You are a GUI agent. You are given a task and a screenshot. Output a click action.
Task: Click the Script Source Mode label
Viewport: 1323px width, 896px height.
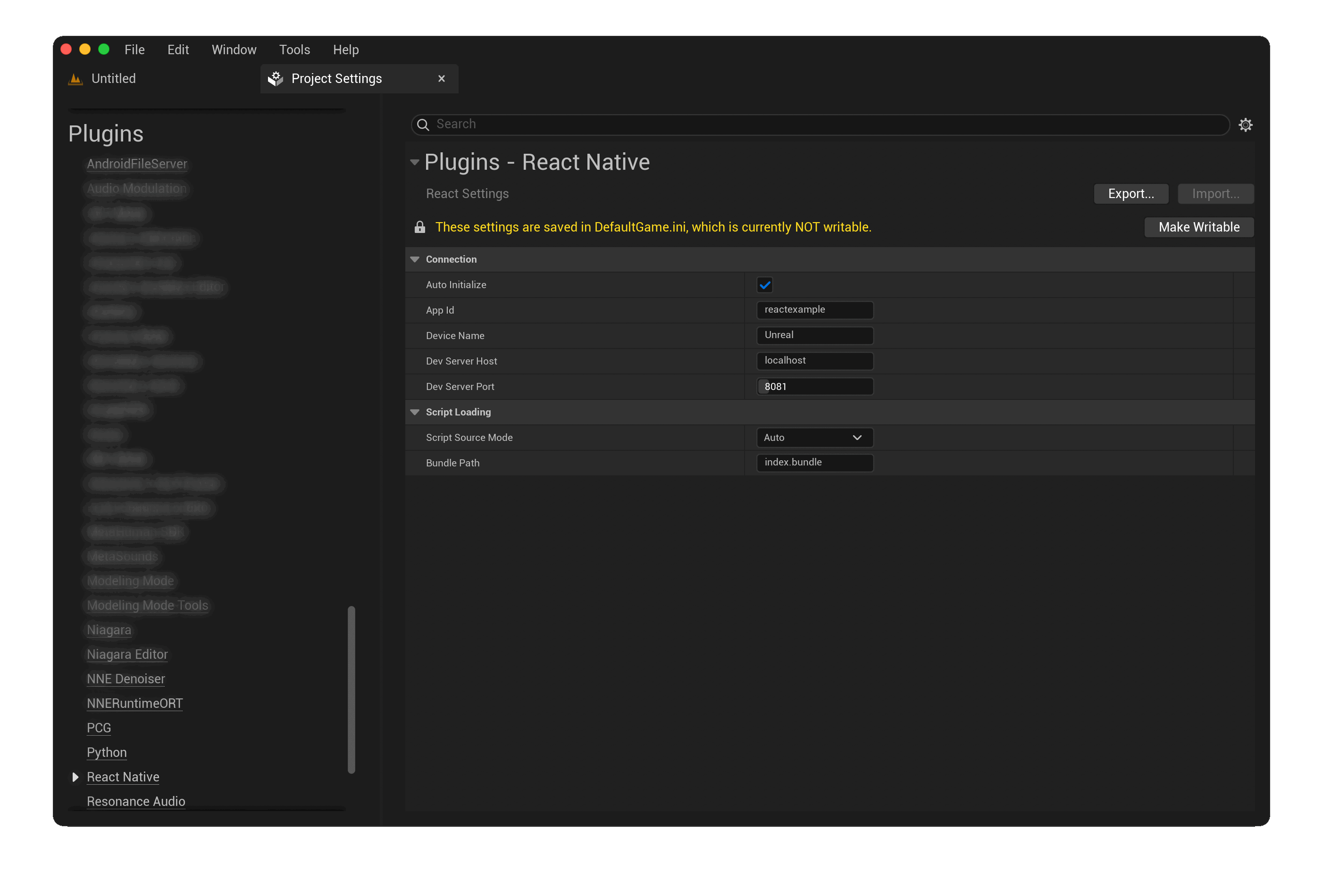[469, 438]
